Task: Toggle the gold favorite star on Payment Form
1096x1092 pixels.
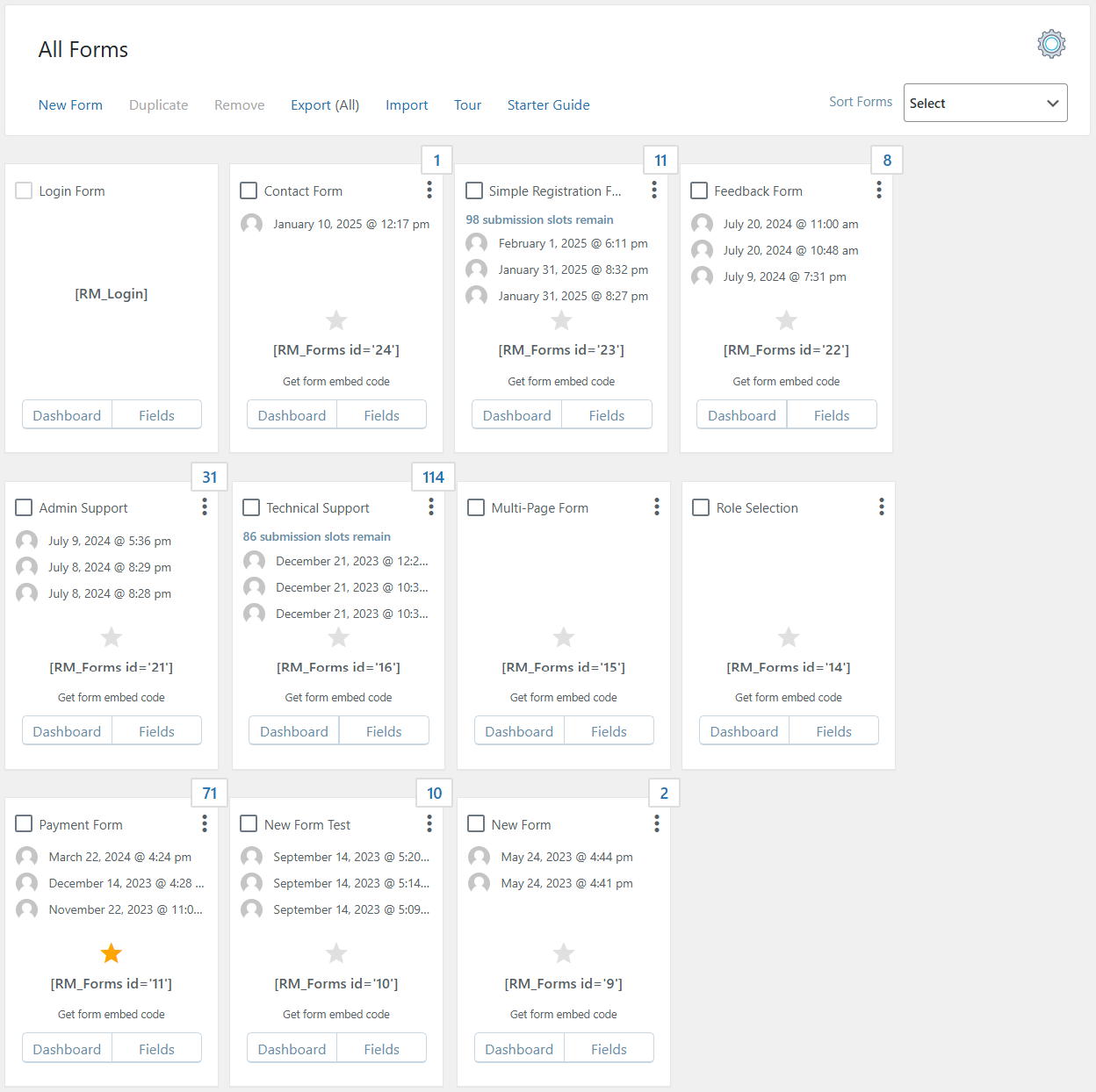Action: click(x=111, y=953)
